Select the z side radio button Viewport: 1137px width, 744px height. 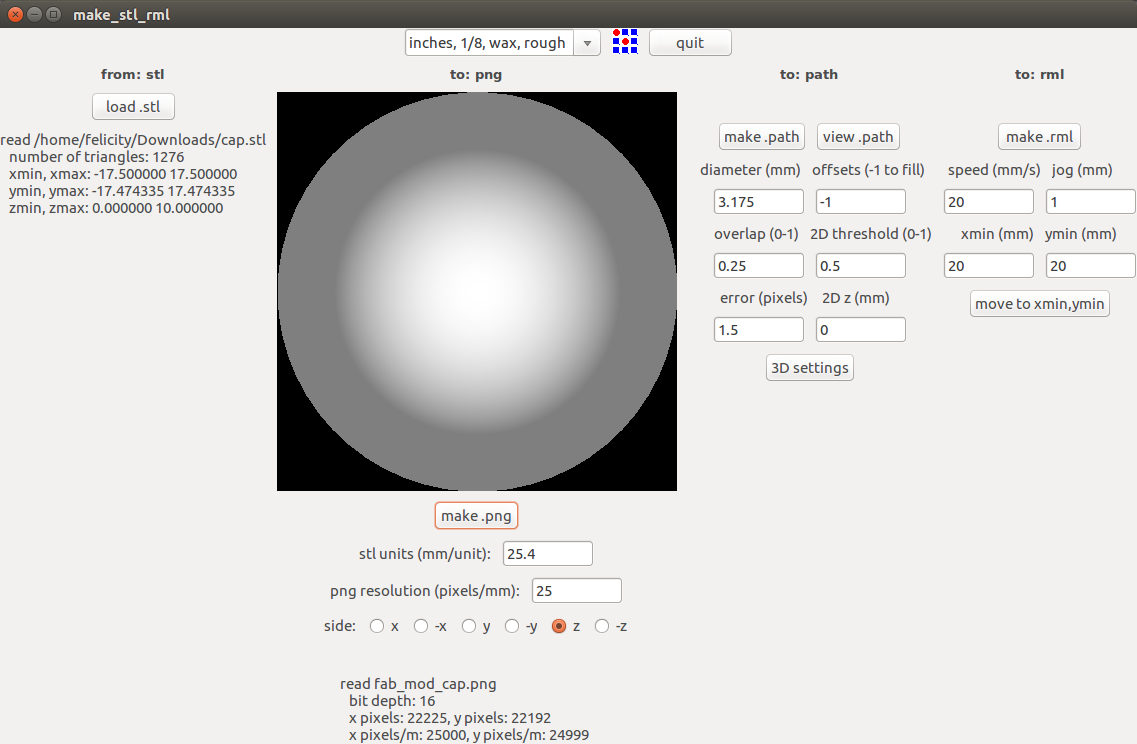559,626
